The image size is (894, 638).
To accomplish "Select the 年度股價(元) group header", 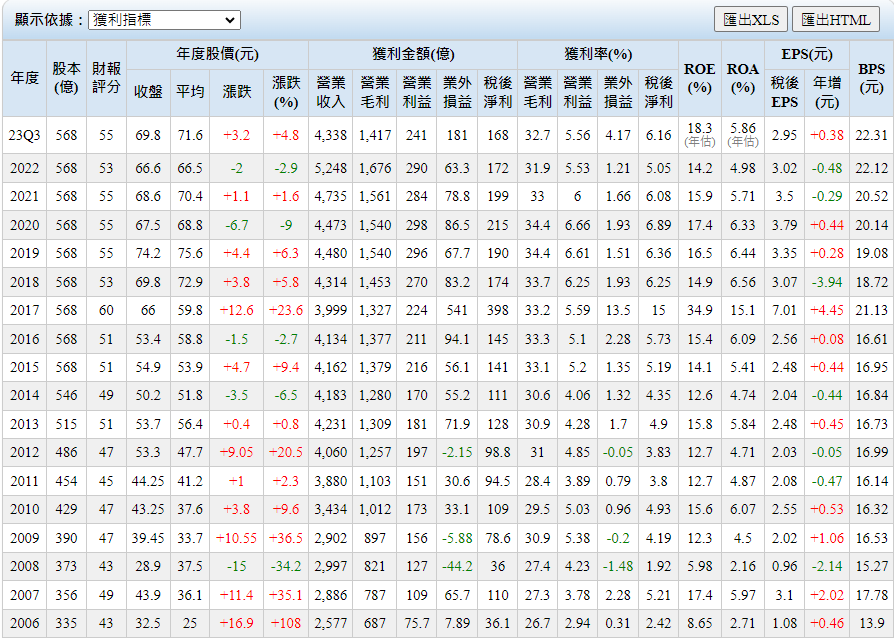I will tap(217, 54).
